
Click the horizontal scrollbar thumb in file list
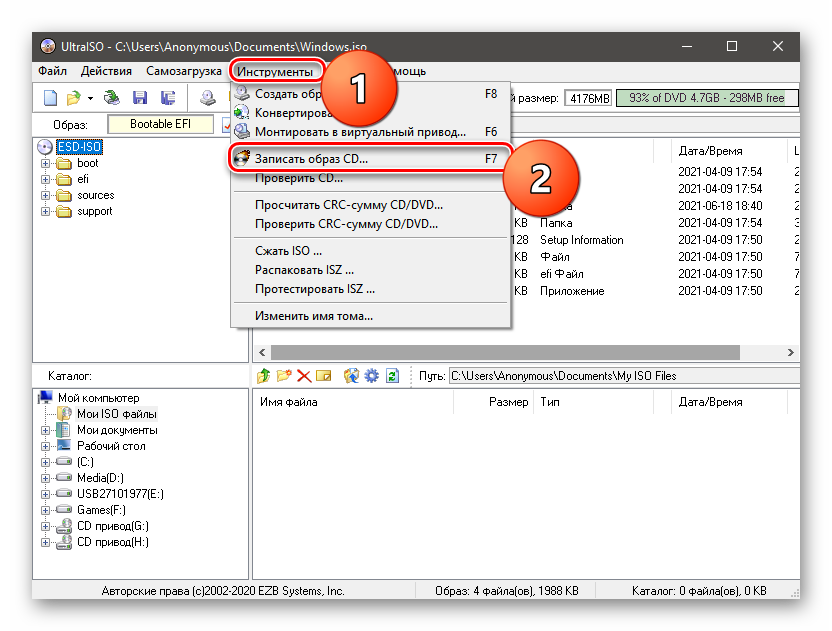coord(505,352)
